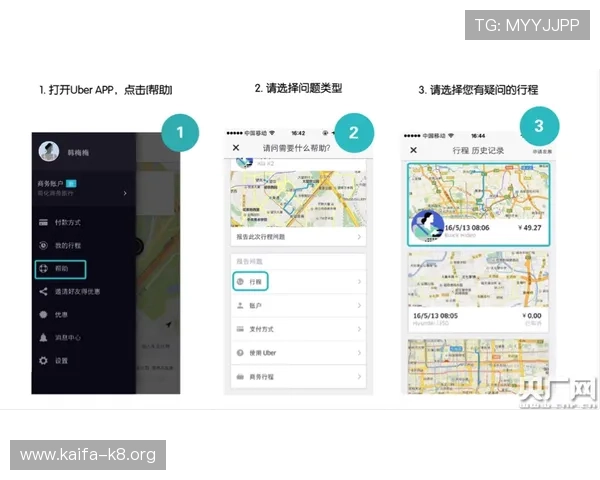Tap the lifebuoy help icon
Screen dimensions: 600x480
pos(43,269)
